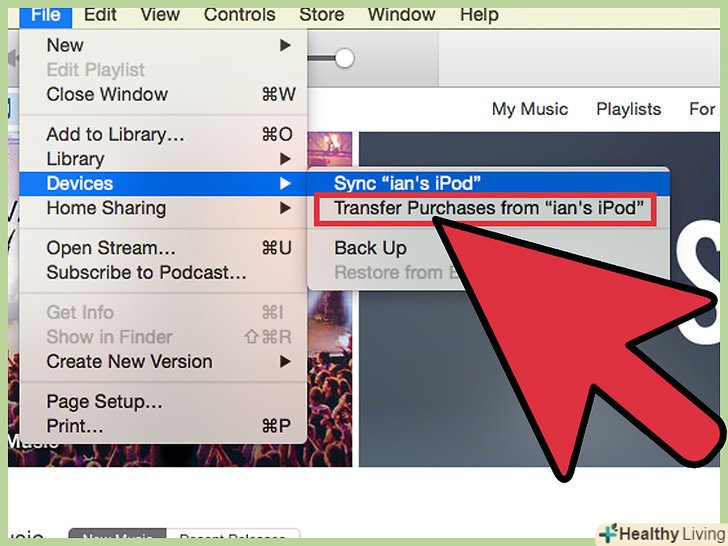Expand the Create New Version submenu
Screen dimensions: 728x546
click(163, 362)
